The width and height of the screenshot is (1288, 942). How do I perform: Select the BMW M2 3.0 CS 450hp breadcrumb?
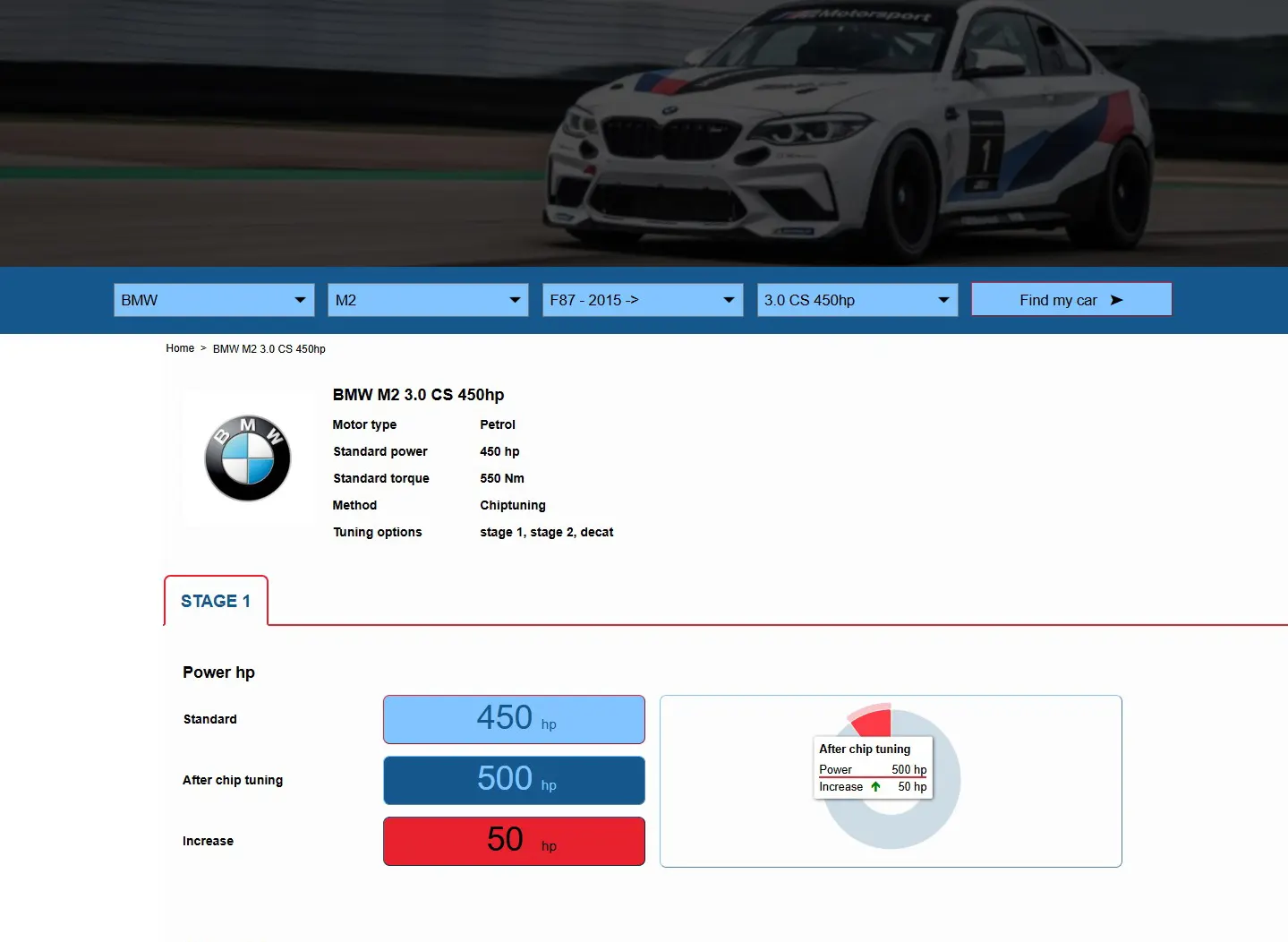click(x=269, y=348)
